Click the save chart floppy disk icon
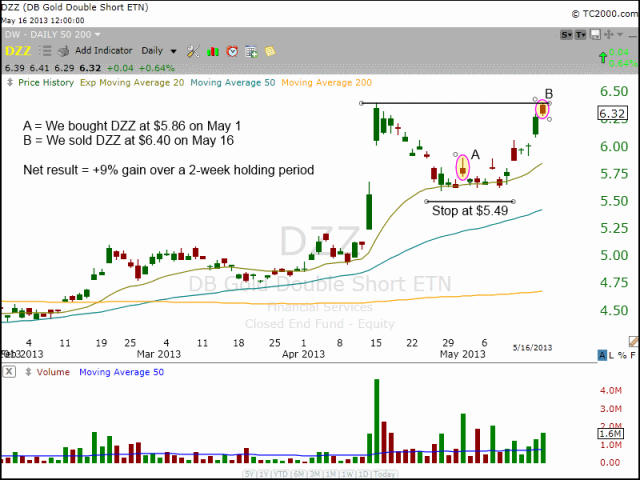The height and width of the screenshot is (480, 640). tap(596, 35)
